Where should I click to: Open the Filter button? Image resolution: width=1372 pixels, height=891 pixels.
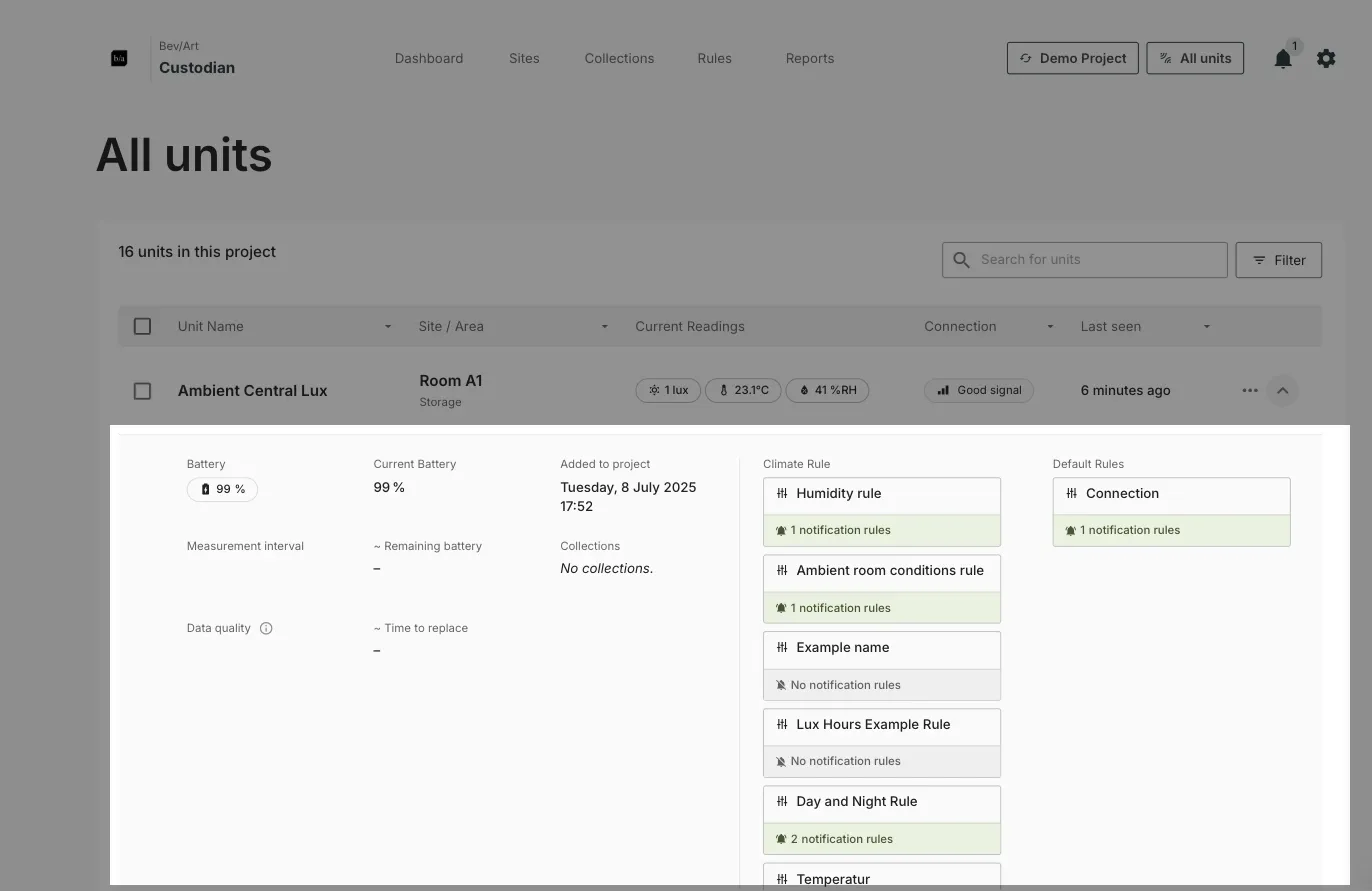click(x=1278, y=260)
